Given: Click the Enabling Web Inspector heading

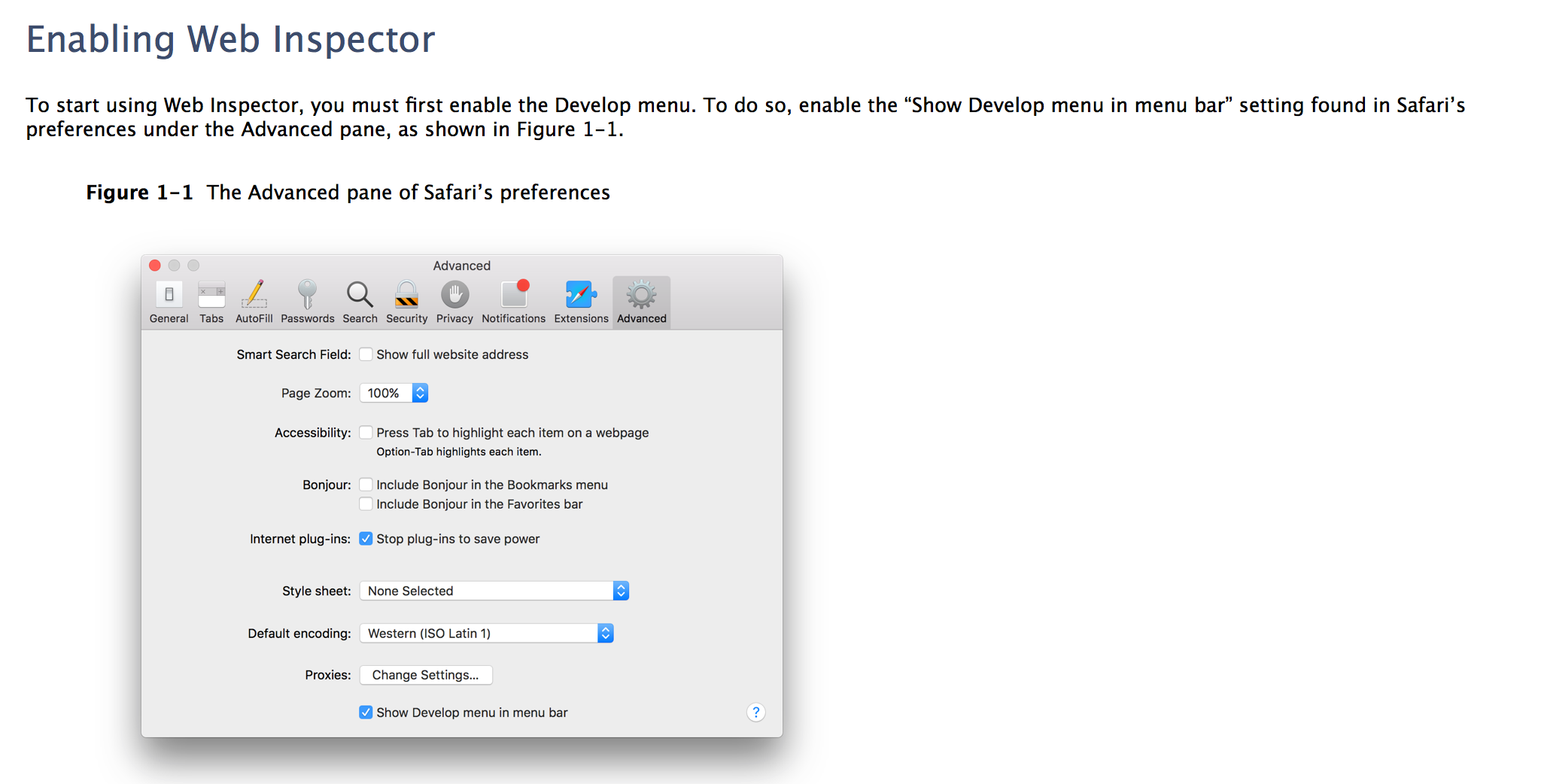Looking at the screenshot, I should click(x=230, y=39).
